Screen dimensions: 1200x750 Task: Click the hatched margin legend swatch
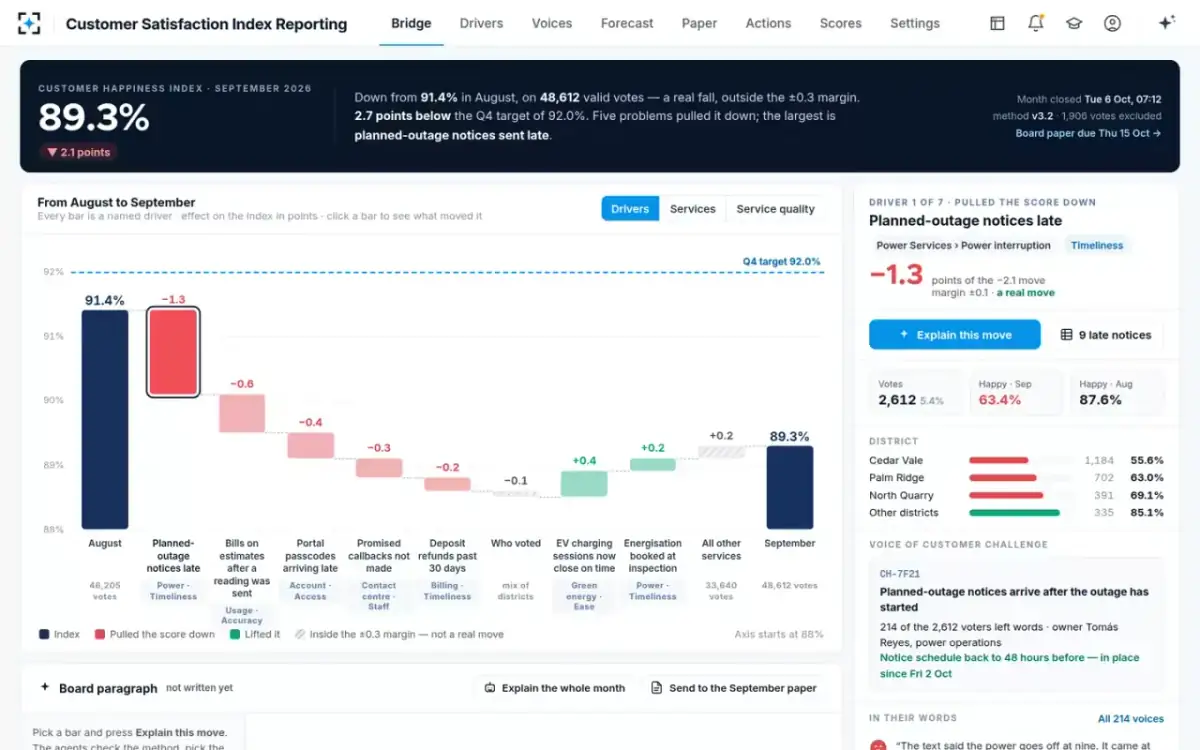point(300,634)
